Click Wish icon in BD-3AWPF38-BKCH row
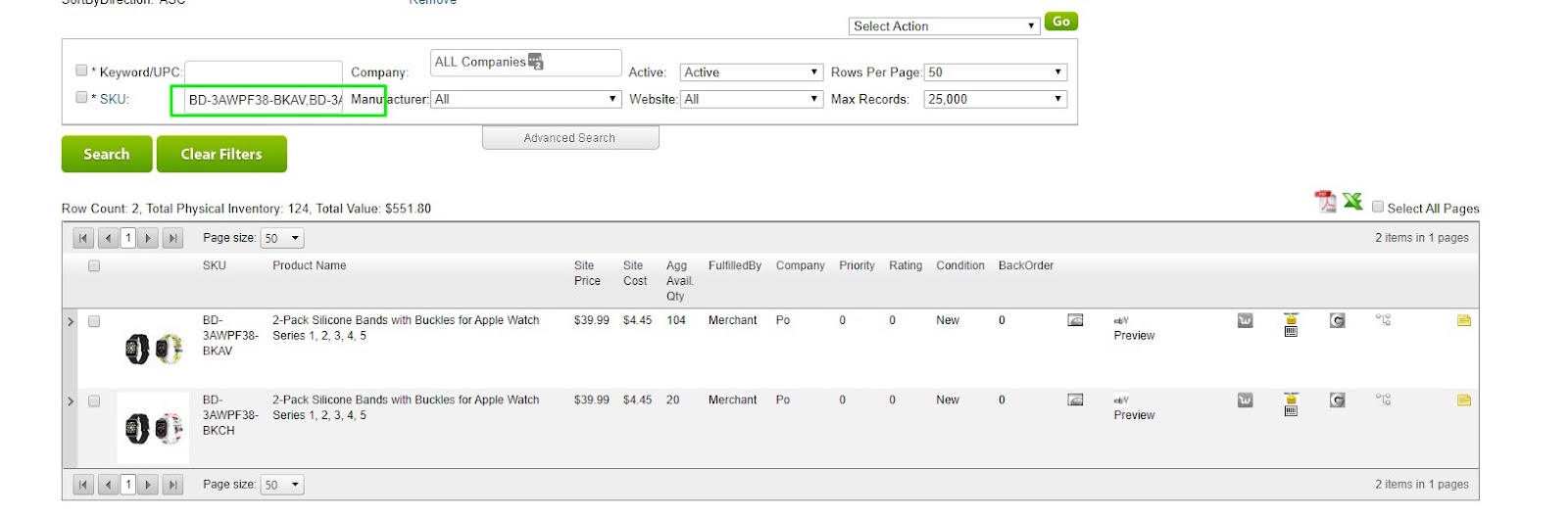This screenshot has height=518, width=1568. (x=1245, y=400)
